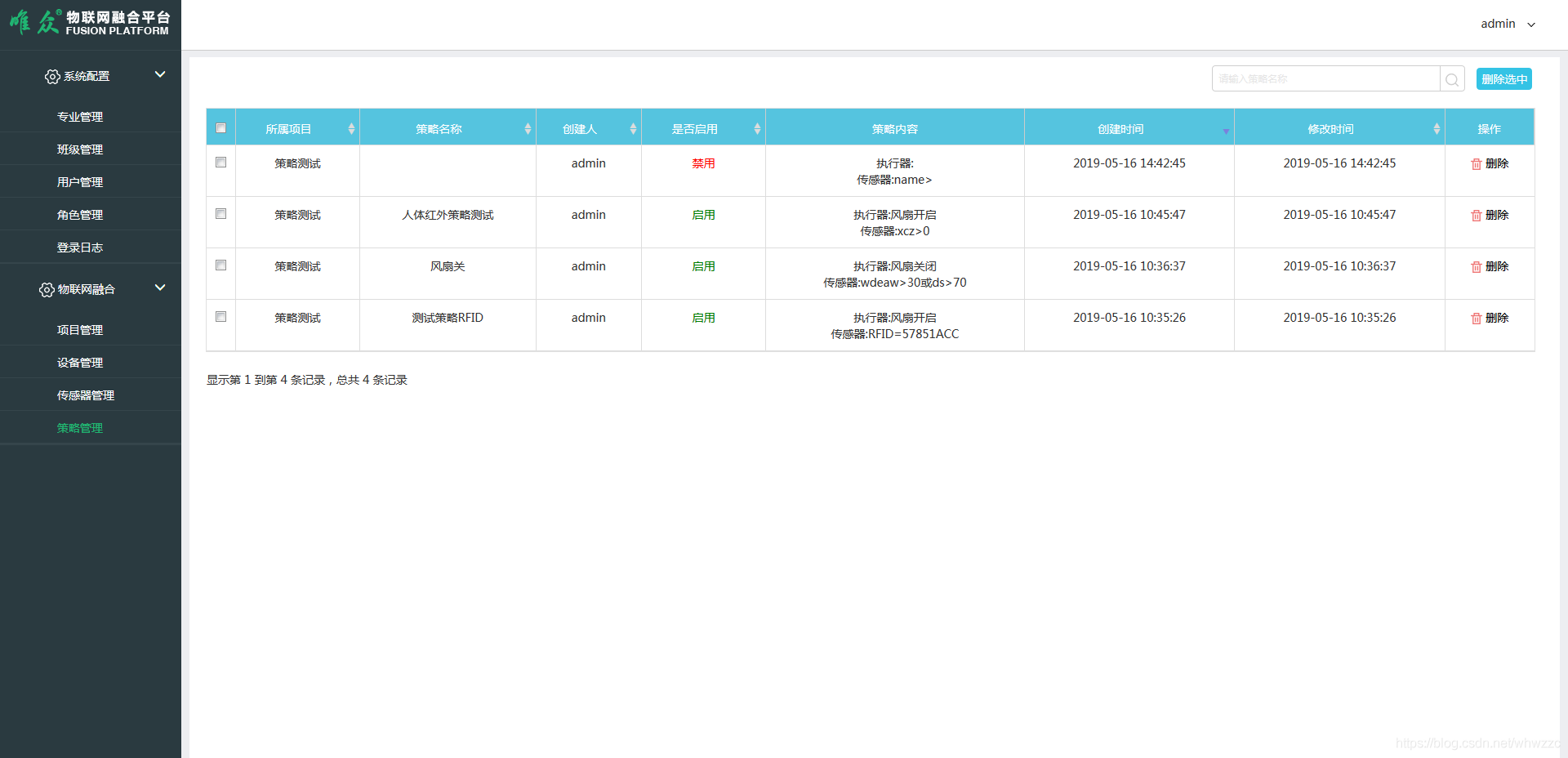Sort by 所属项目 column arrows
Image resolution: width=1568 pixels, height=758 pixels.
[351, 129]
